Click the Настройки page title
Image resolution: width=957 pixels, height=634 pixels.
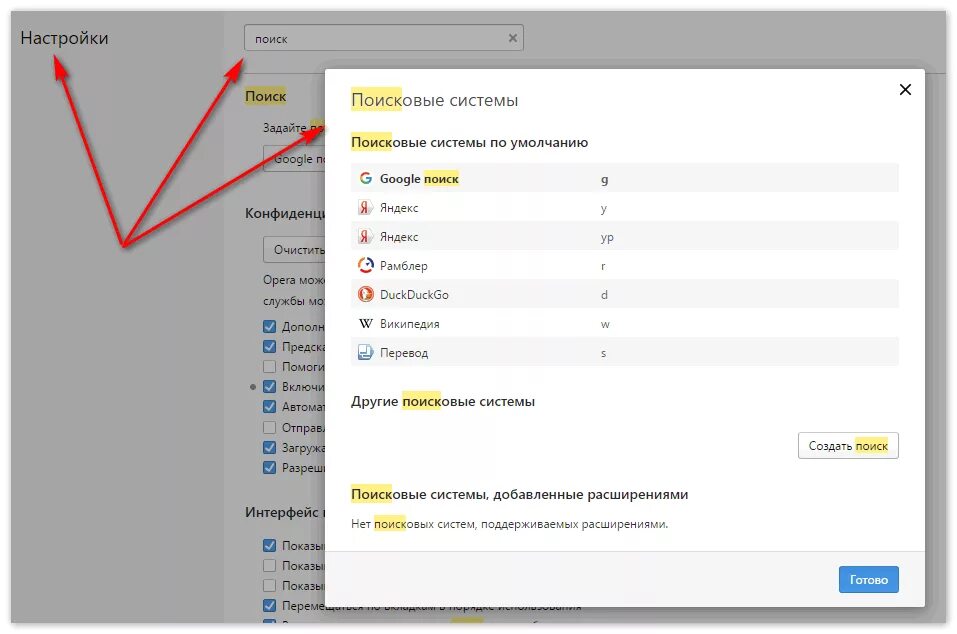click(x=64, y=38)
